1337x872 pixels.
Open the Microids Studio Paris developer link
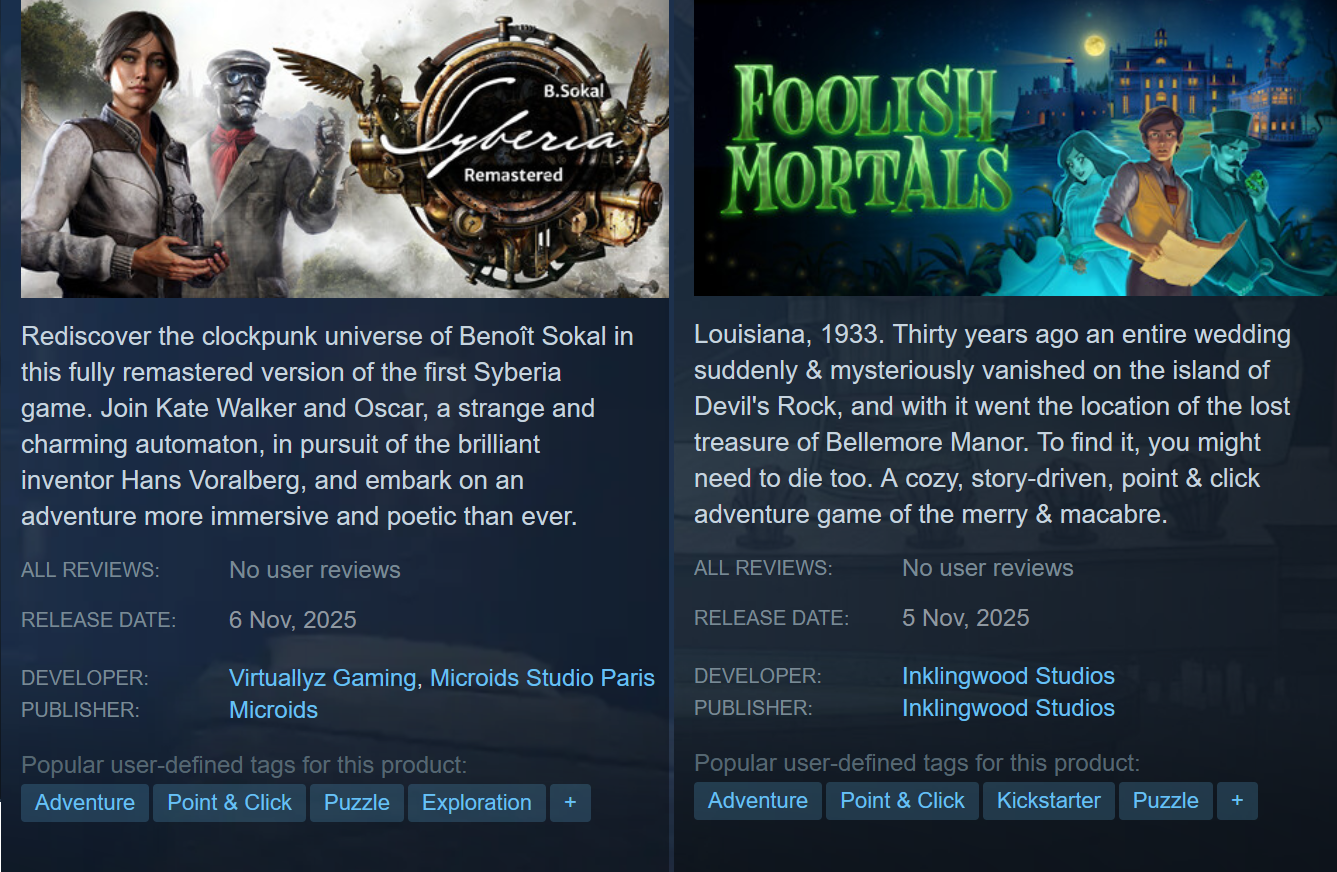542,678
